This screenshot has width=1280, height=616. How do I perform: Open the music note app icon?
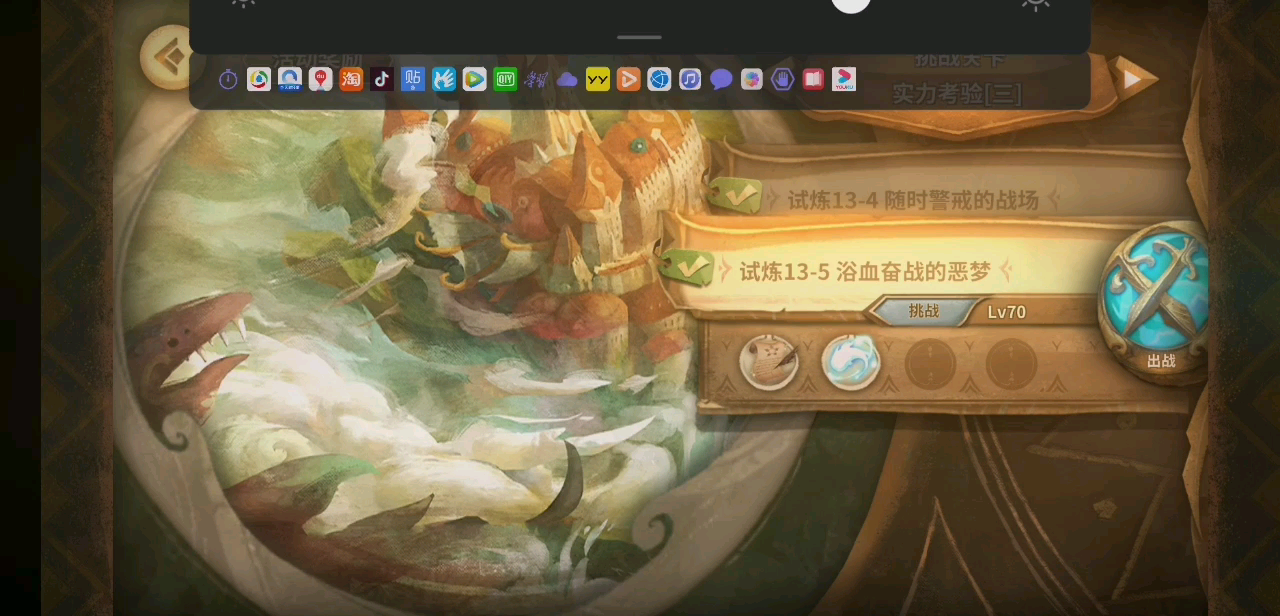click(690, 79)
